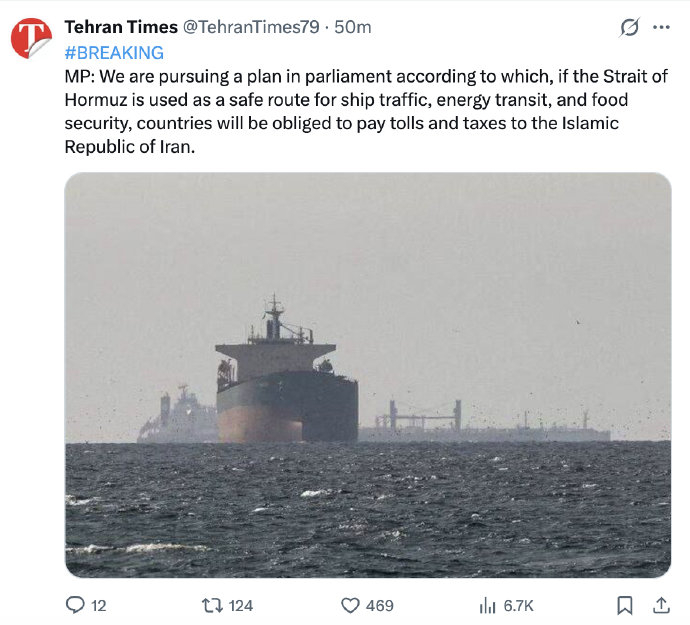Share the post via the share icon

[661, 605]
